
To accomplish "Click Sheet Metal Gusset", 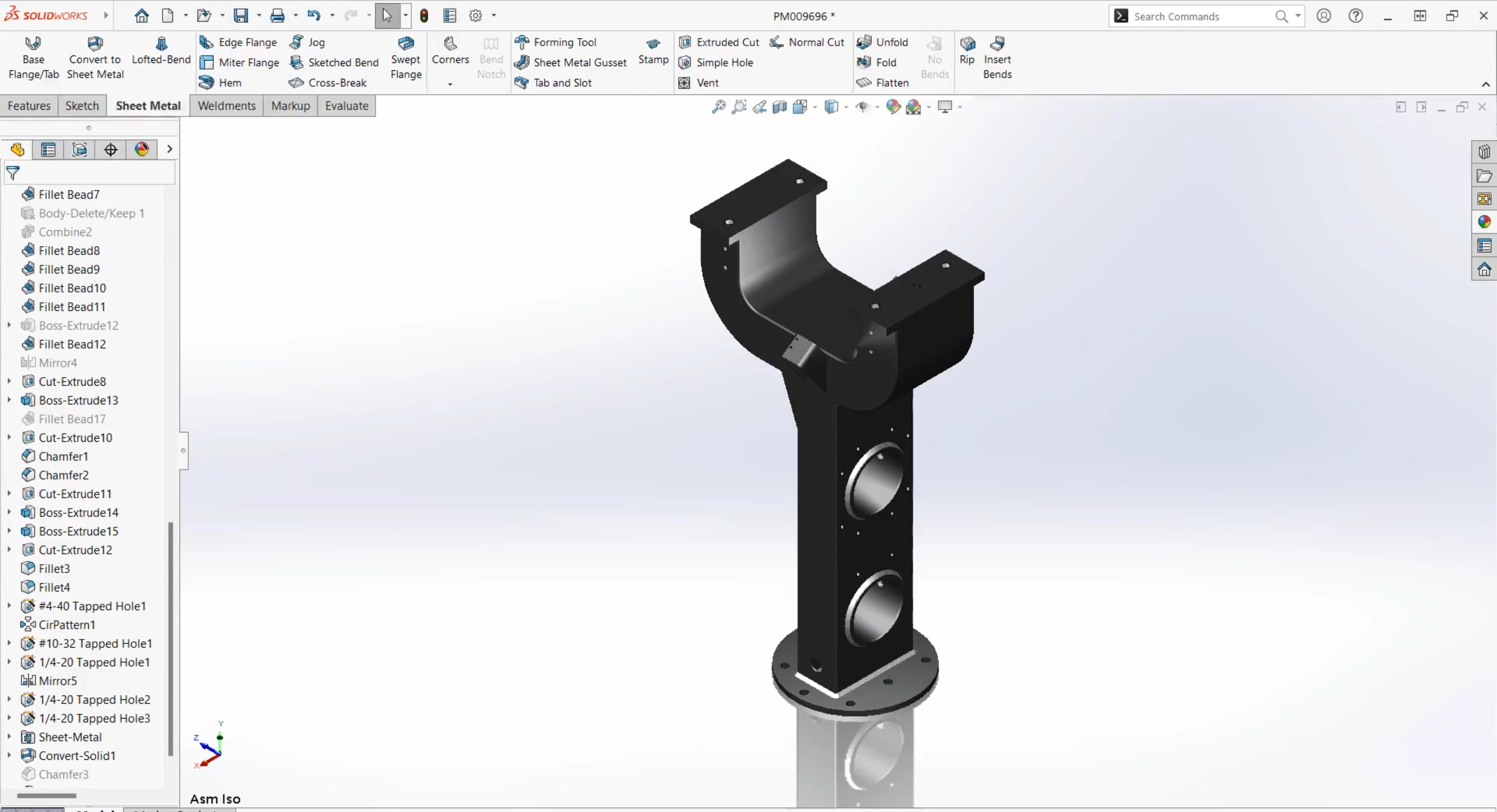I will (x=571, y=63).
